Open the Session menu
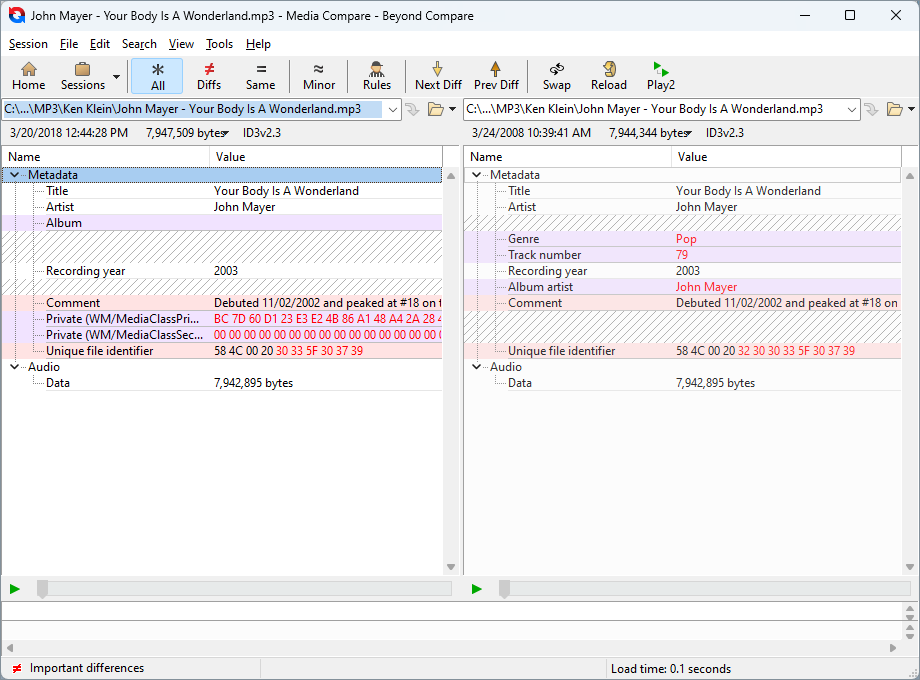Image resolution: width=920 pixels, height=680 pixels. click(28, 44)
